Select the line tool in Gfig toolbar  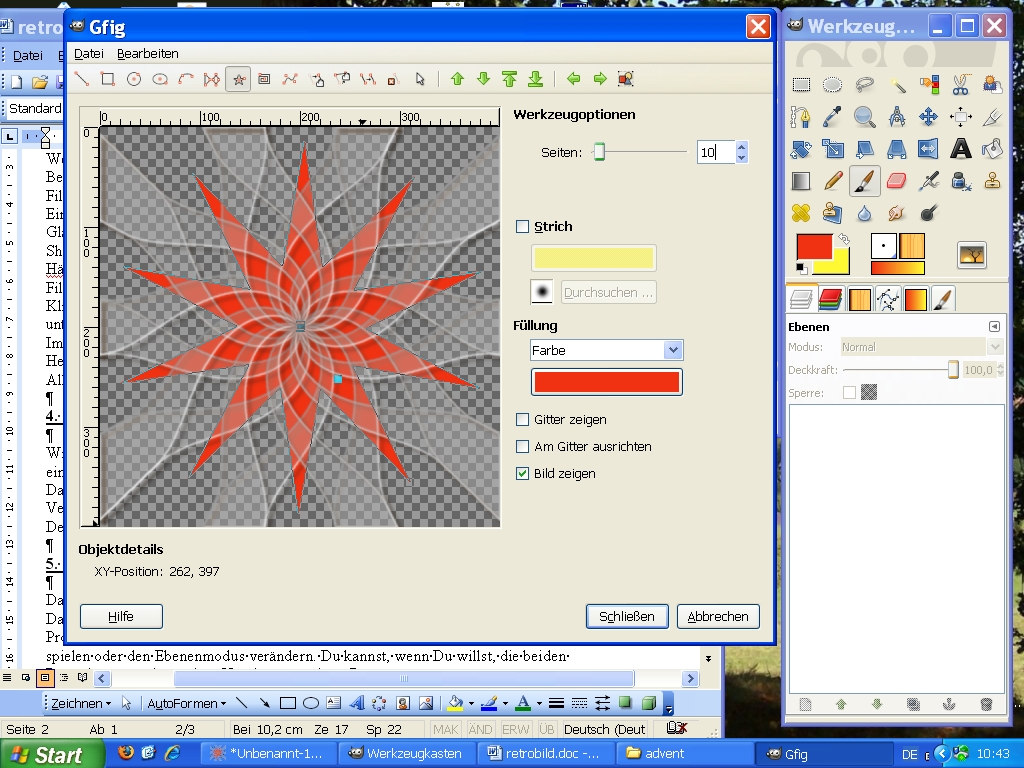(82, 80)
